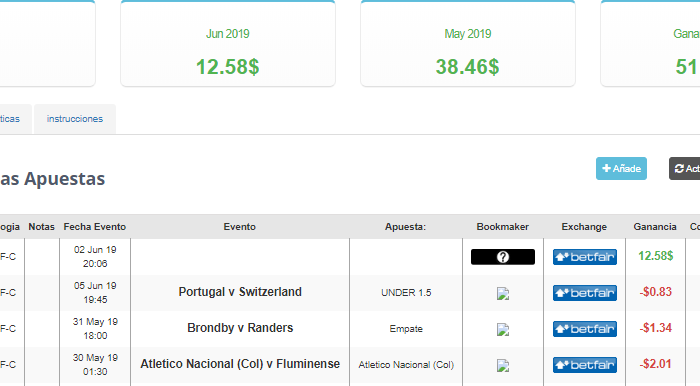
Task: Click Betfair logo in Brondby v Randers row
Action: tap(585, 329)
